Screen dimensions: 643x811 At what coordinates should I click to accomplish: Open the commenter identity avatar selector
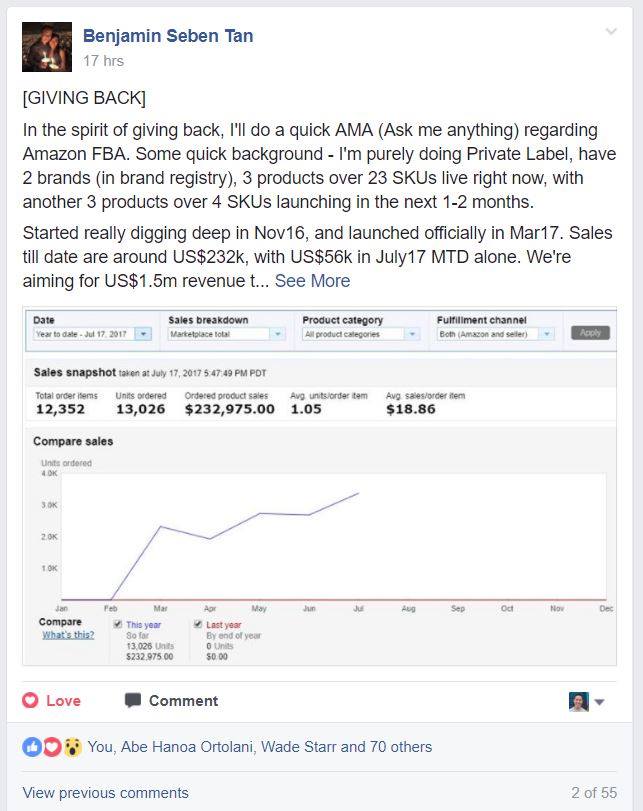[579, 702]
